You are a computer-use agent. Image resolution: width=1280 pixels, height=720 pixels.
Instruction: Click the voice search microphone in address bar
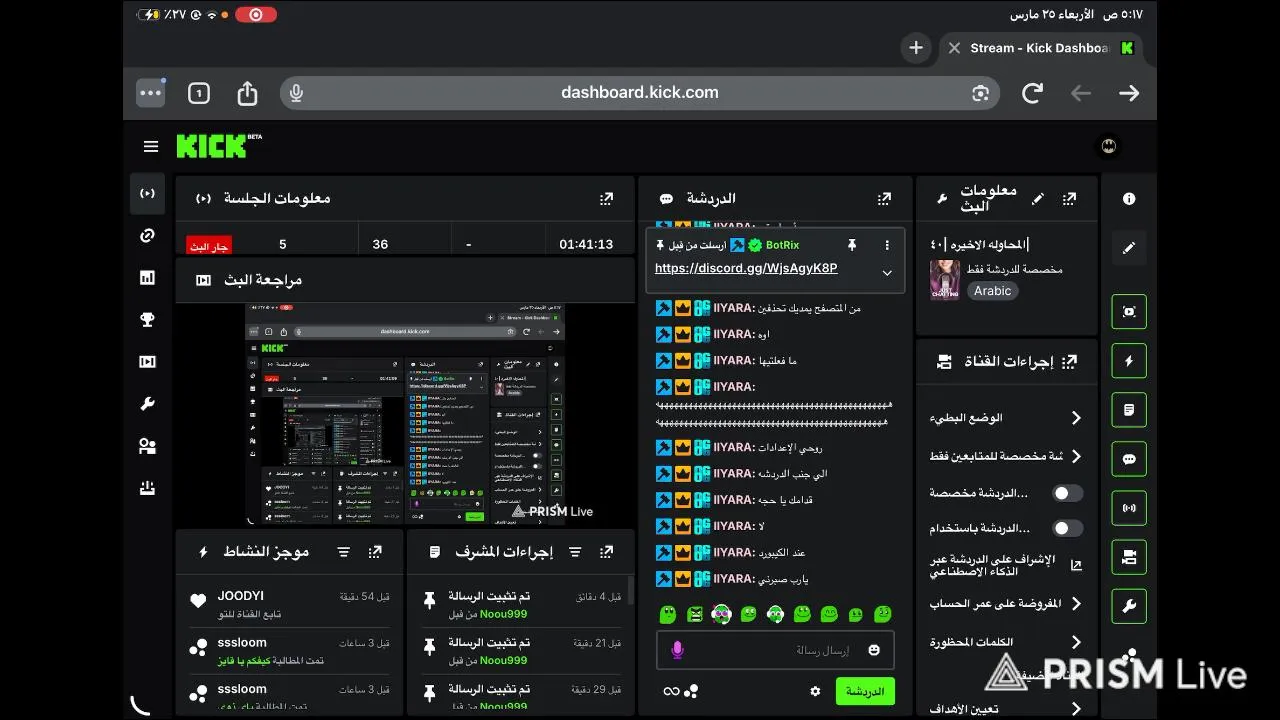[x=296, y=93]
